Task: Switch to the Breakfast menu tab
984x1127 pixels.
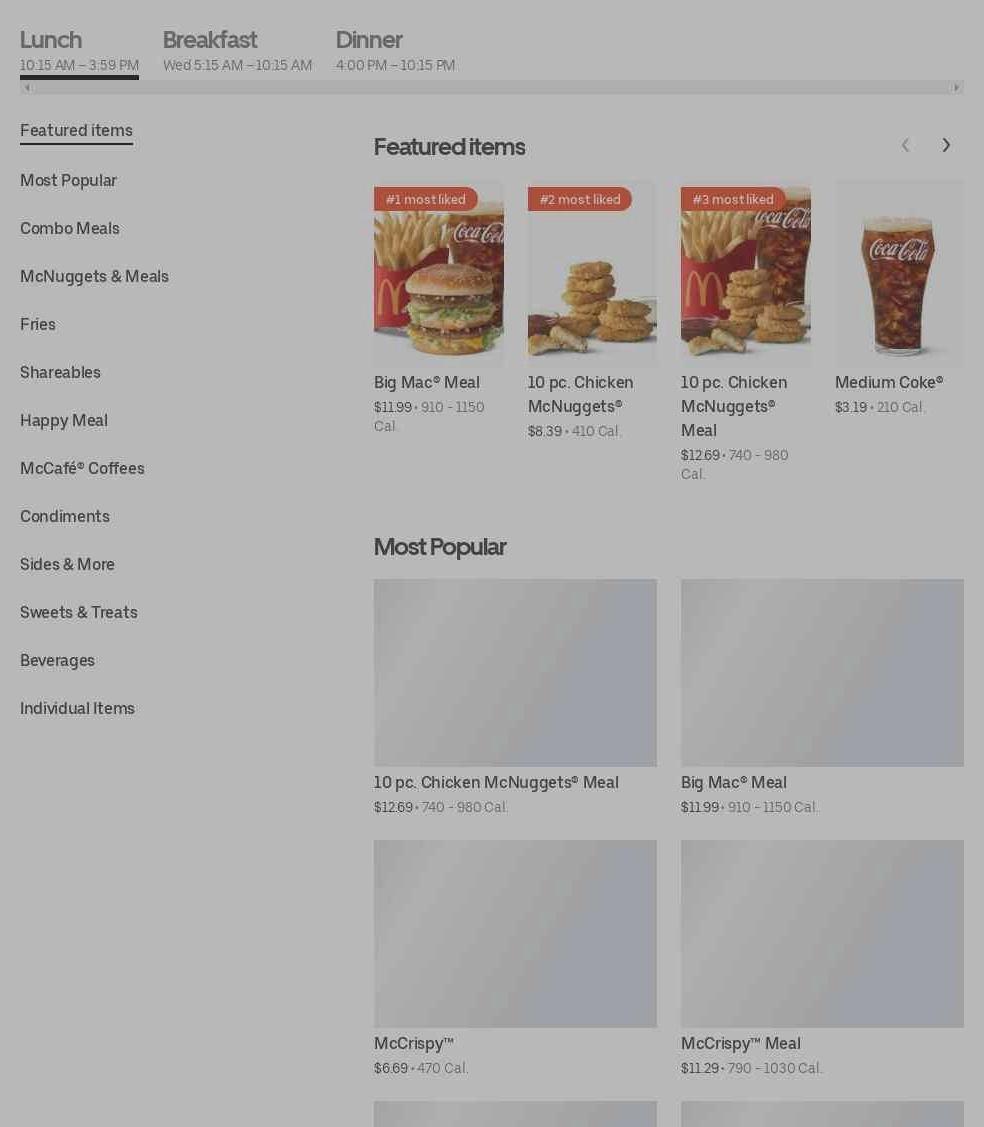Action: 237,50
